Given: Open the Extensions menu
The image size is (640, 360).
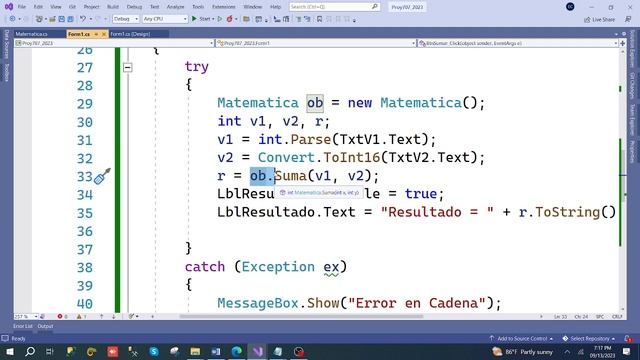Looking at the screenshot, I should [224, 7].
